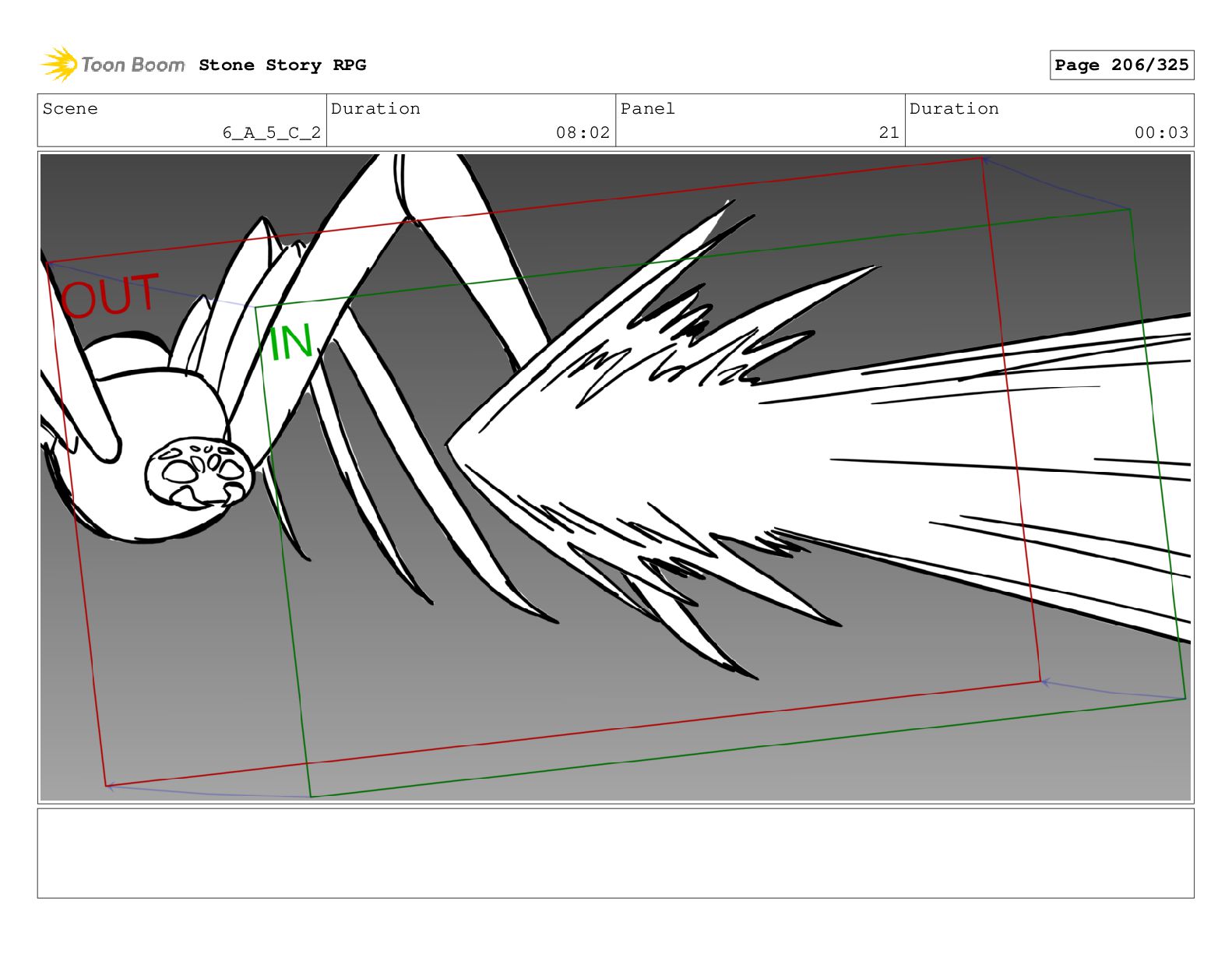Click the empty notes box below the panel
Screen dimensions: 1232x954
(x=615, y=853)
